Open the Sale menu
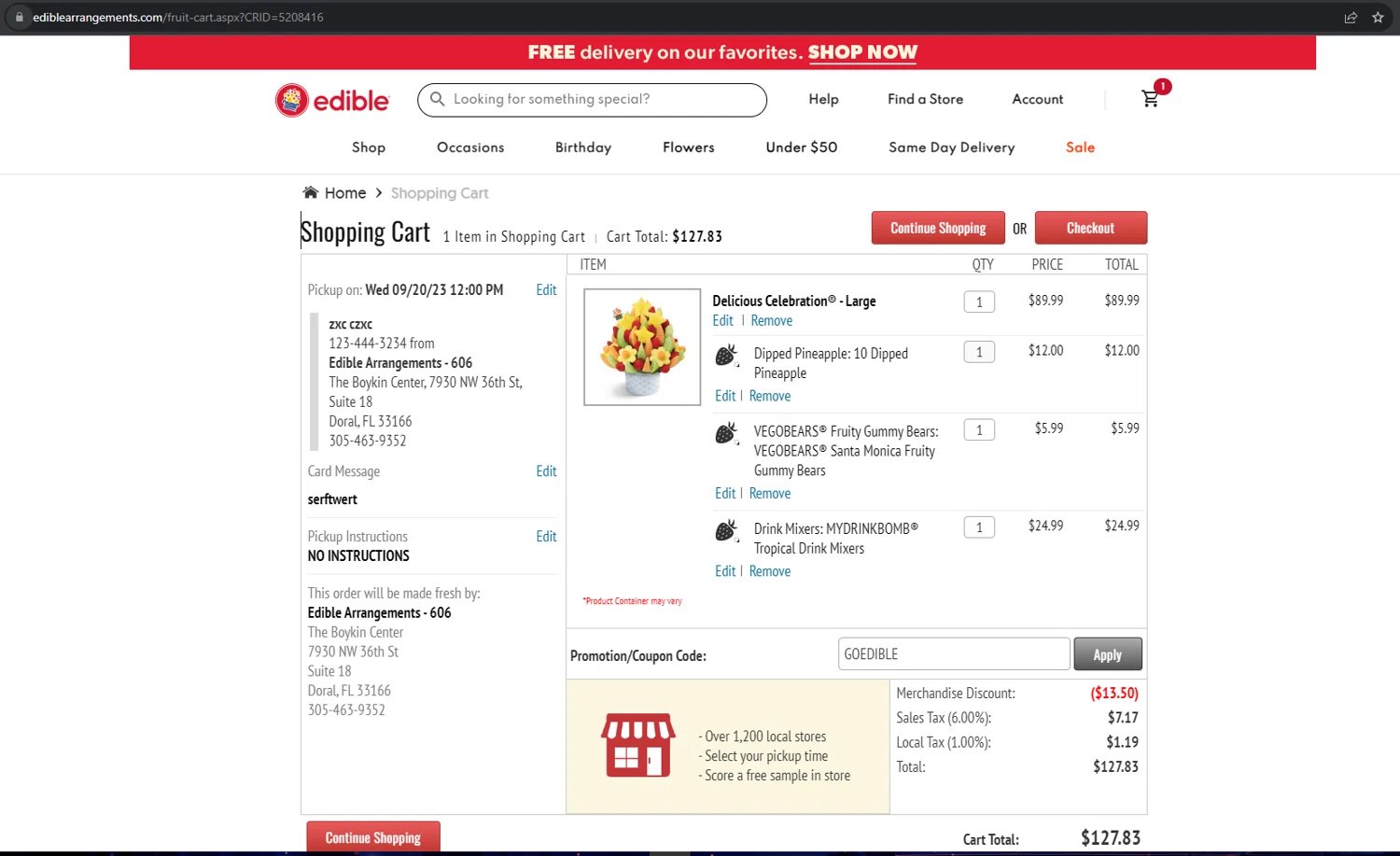The image size is (1400, 856). point(1081,147)
